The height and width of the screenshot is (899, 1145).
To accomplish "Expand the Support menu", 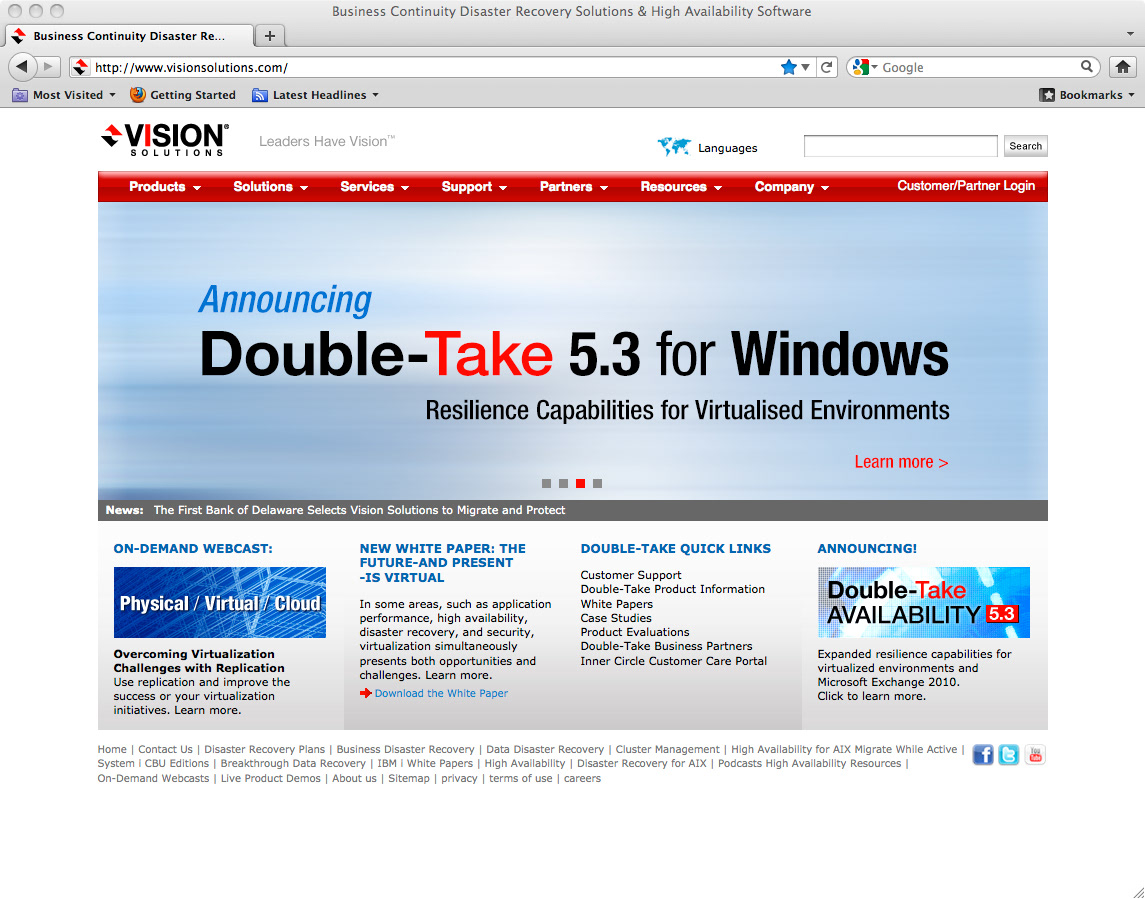I will 474,187.
